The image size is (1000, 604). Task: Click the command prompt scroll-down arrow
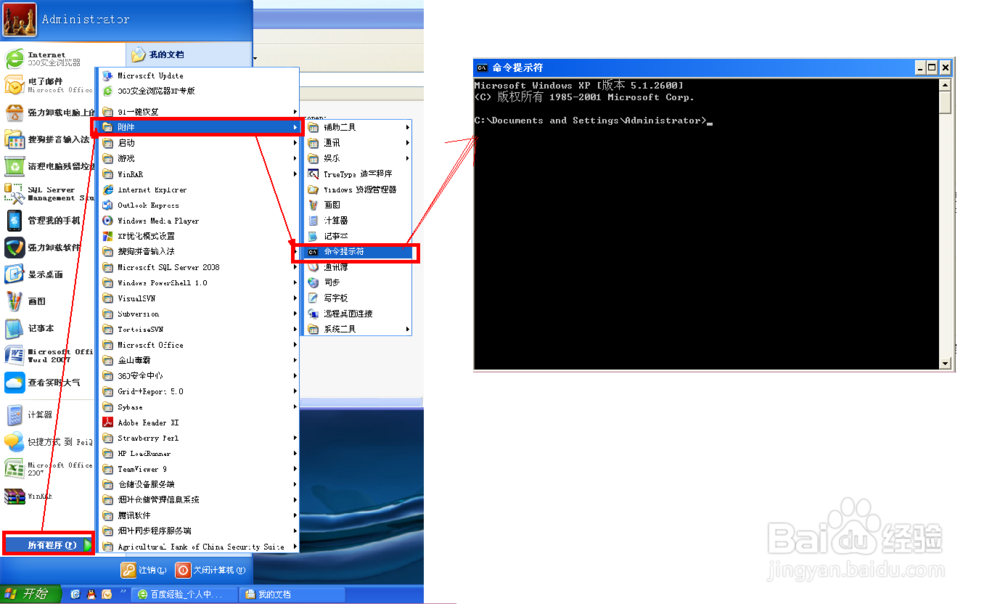click(945, 364)
